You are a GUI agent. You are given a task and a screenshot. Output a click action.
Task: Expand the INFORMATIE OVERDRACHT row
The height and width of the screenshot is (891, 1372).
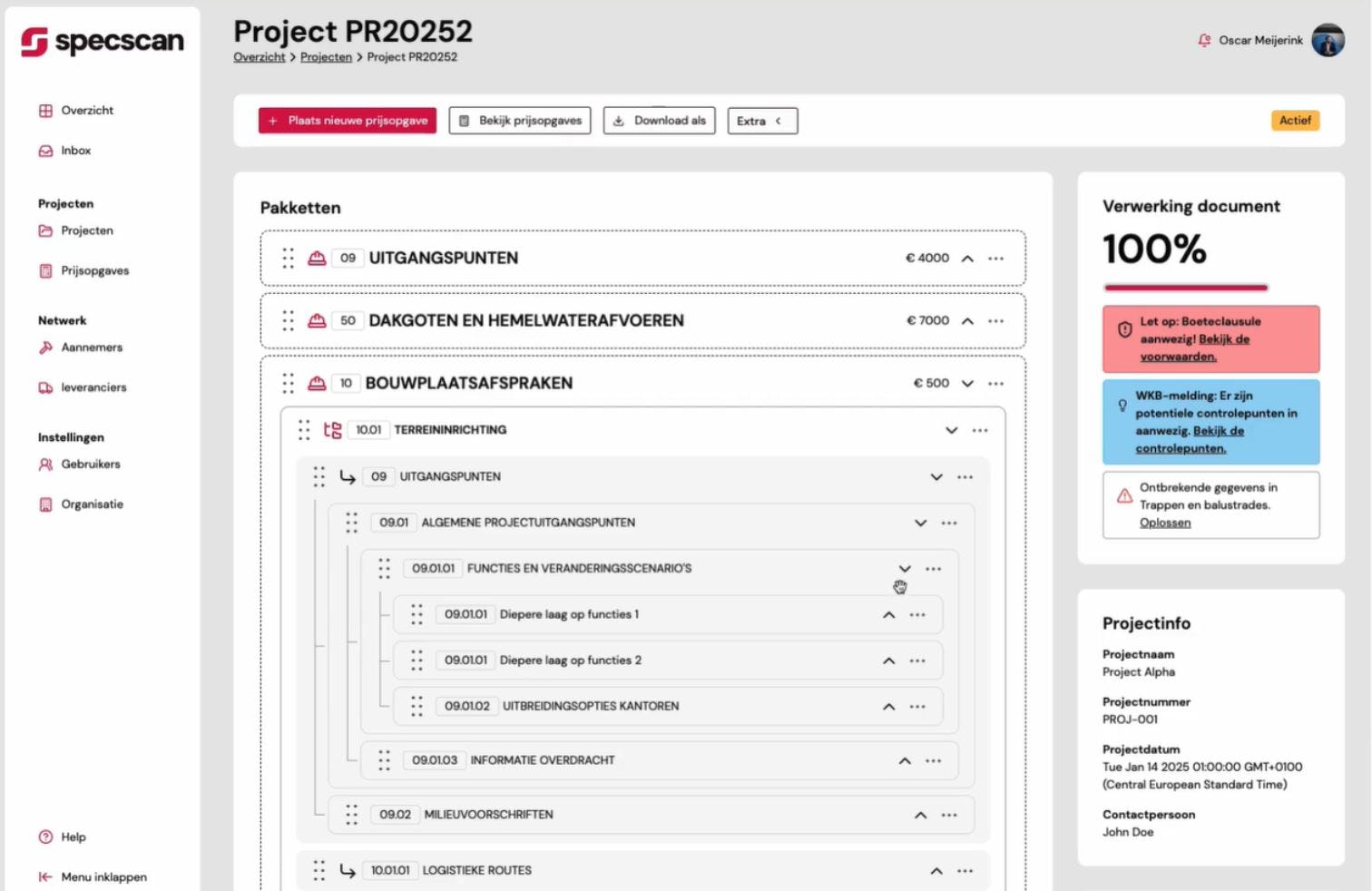click(905, 761)
